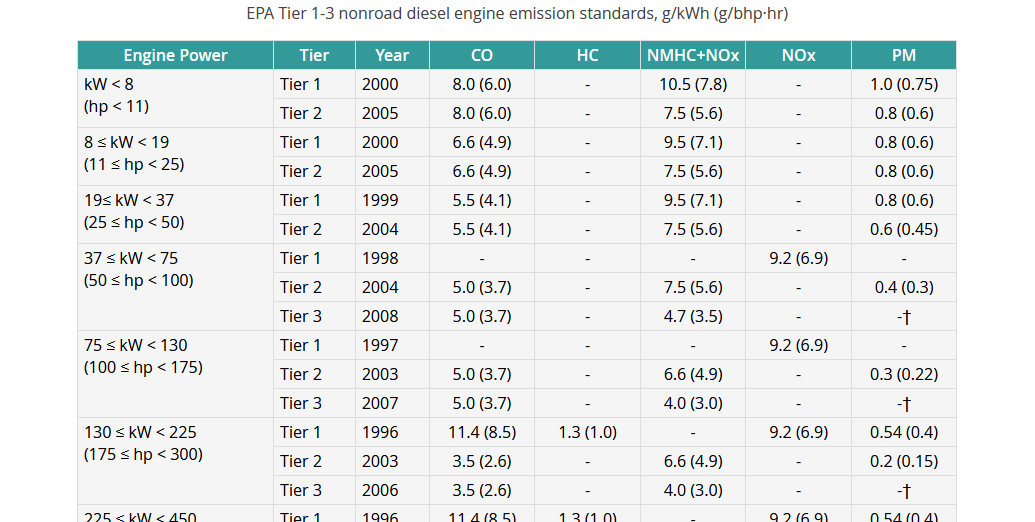
Task: Click NMHC+NOx 4.0 (3.0) in the 2007 row
Action: click(x=693, y=404)
